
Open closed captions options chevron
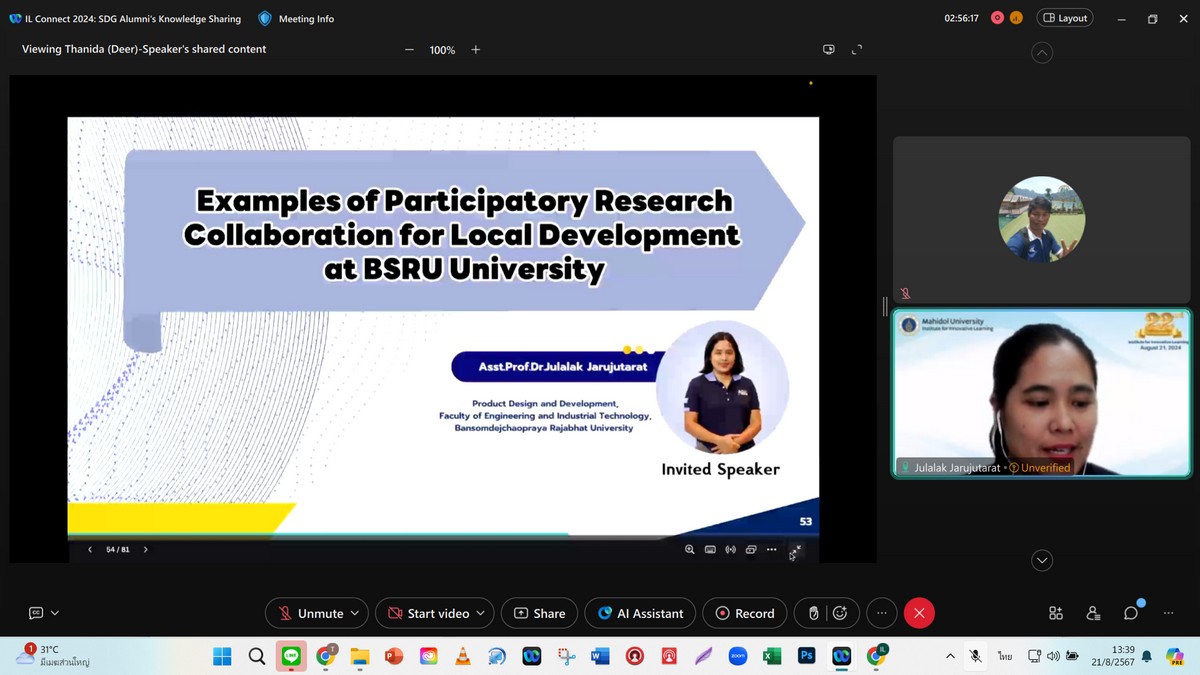pos(55,613)
